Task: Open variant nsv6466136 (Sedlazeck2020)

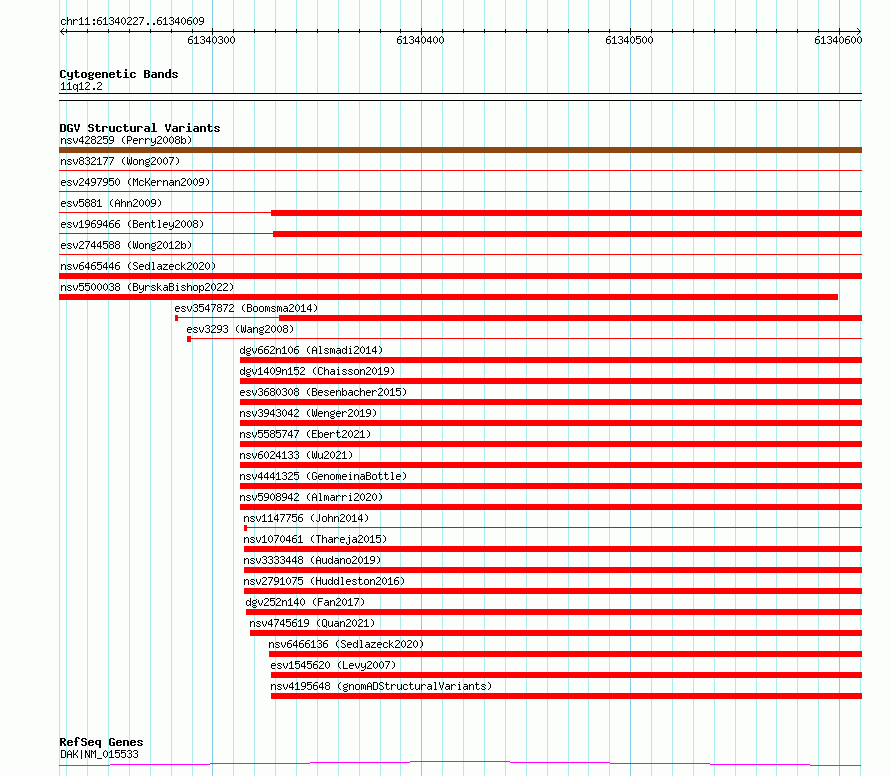Action: [346, 644]
